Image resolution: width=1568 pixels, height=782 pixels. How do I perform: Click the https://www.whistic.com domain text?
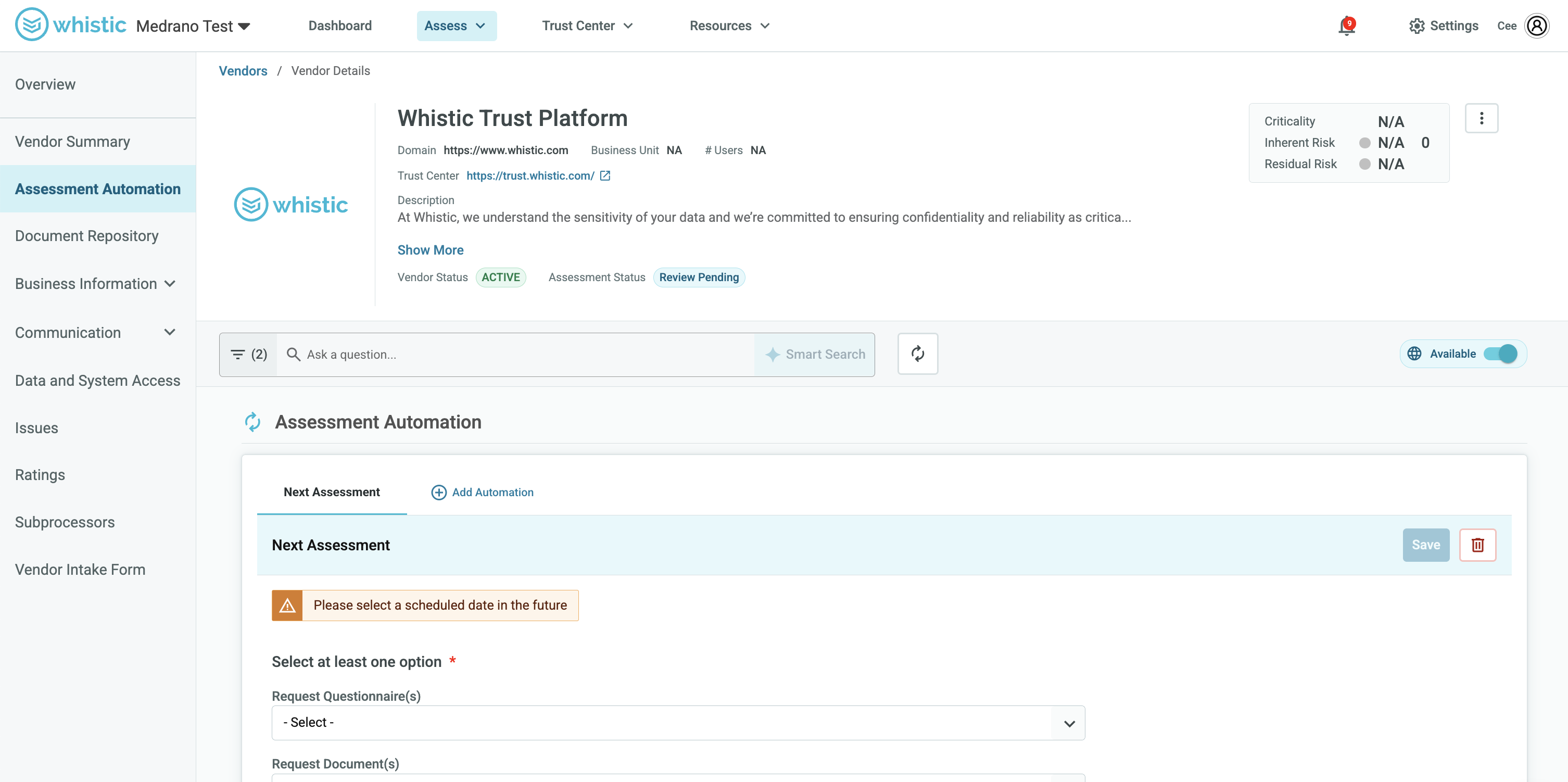click(x=506, y=150)
